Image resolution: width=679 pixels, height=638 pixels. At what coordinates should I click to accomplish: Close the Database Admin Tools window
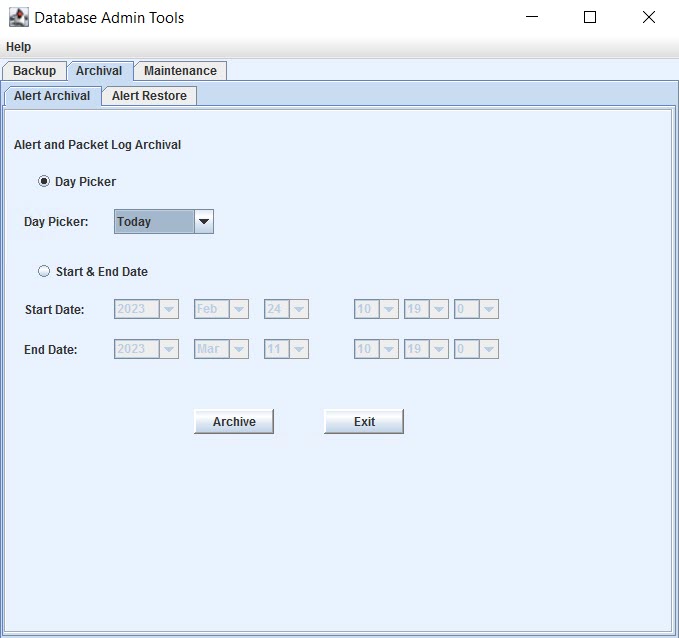(649, 17)
